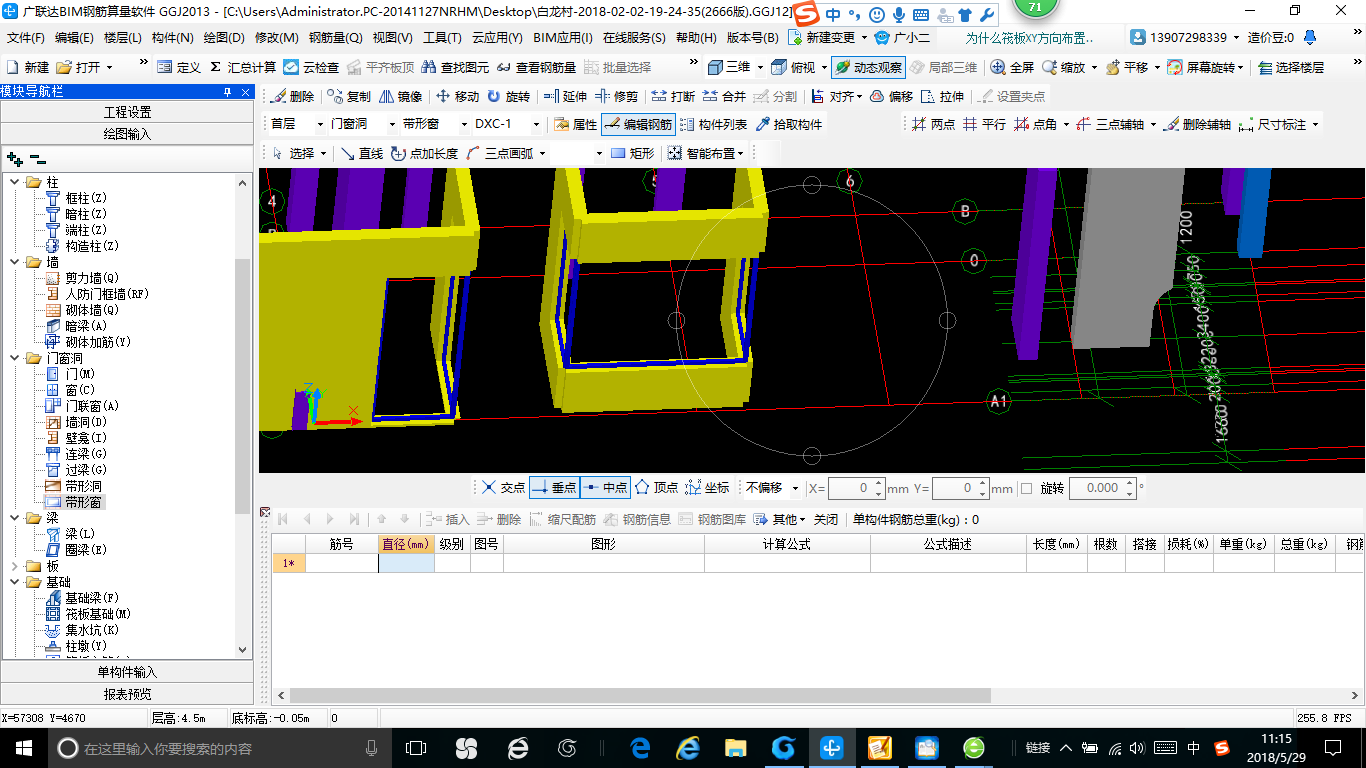Select the 拉伸 stretch tool
This screenshot has width=1366, height=768.
click(x=943, y=96)
